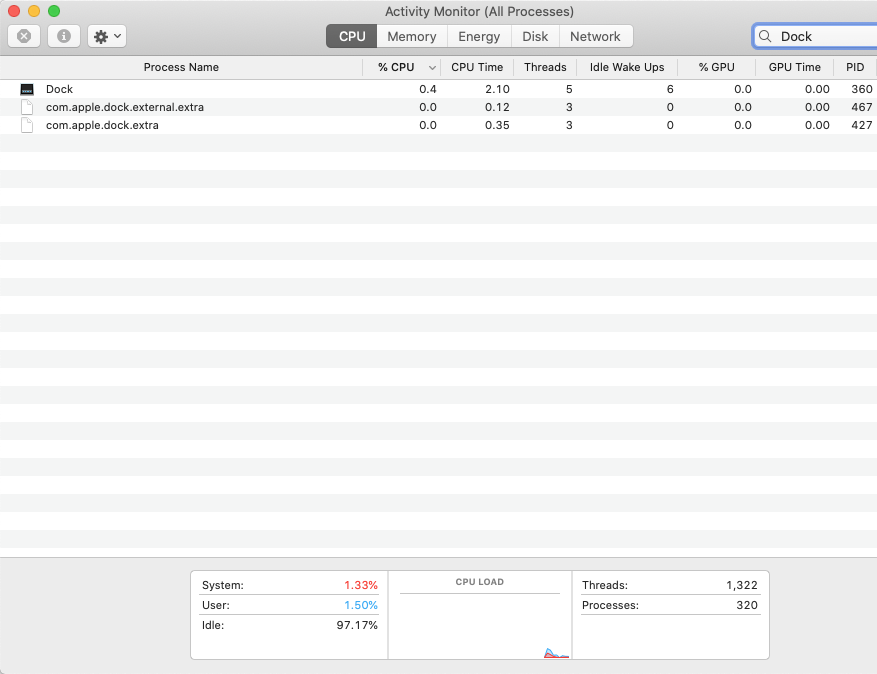
Task: Click PID value 467
Action: 861,107
